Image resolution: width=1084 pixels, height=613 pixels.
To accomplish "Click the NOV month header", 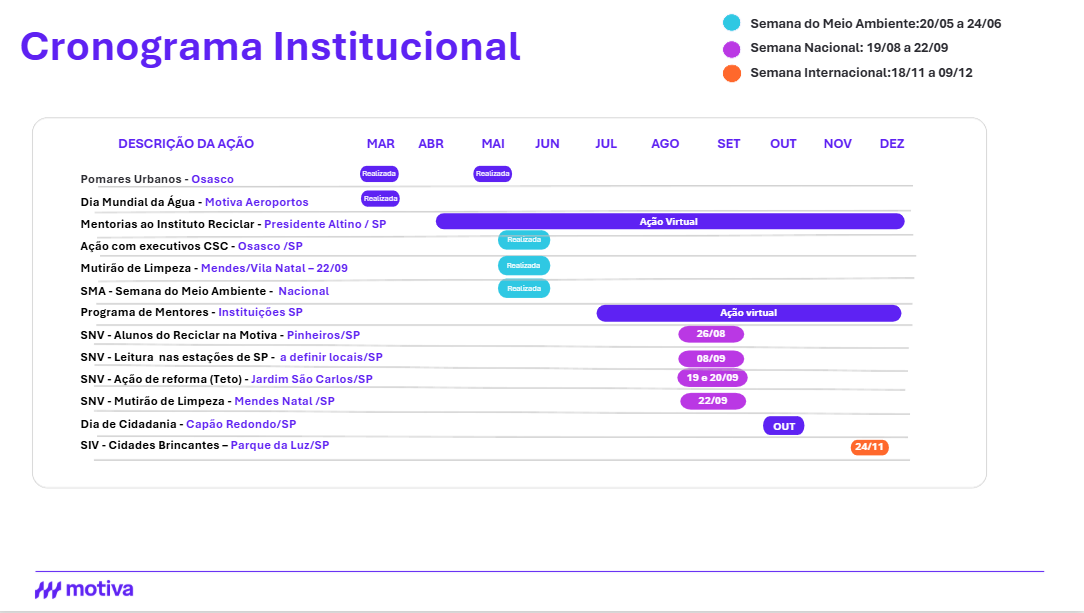I will pos(837,144).
